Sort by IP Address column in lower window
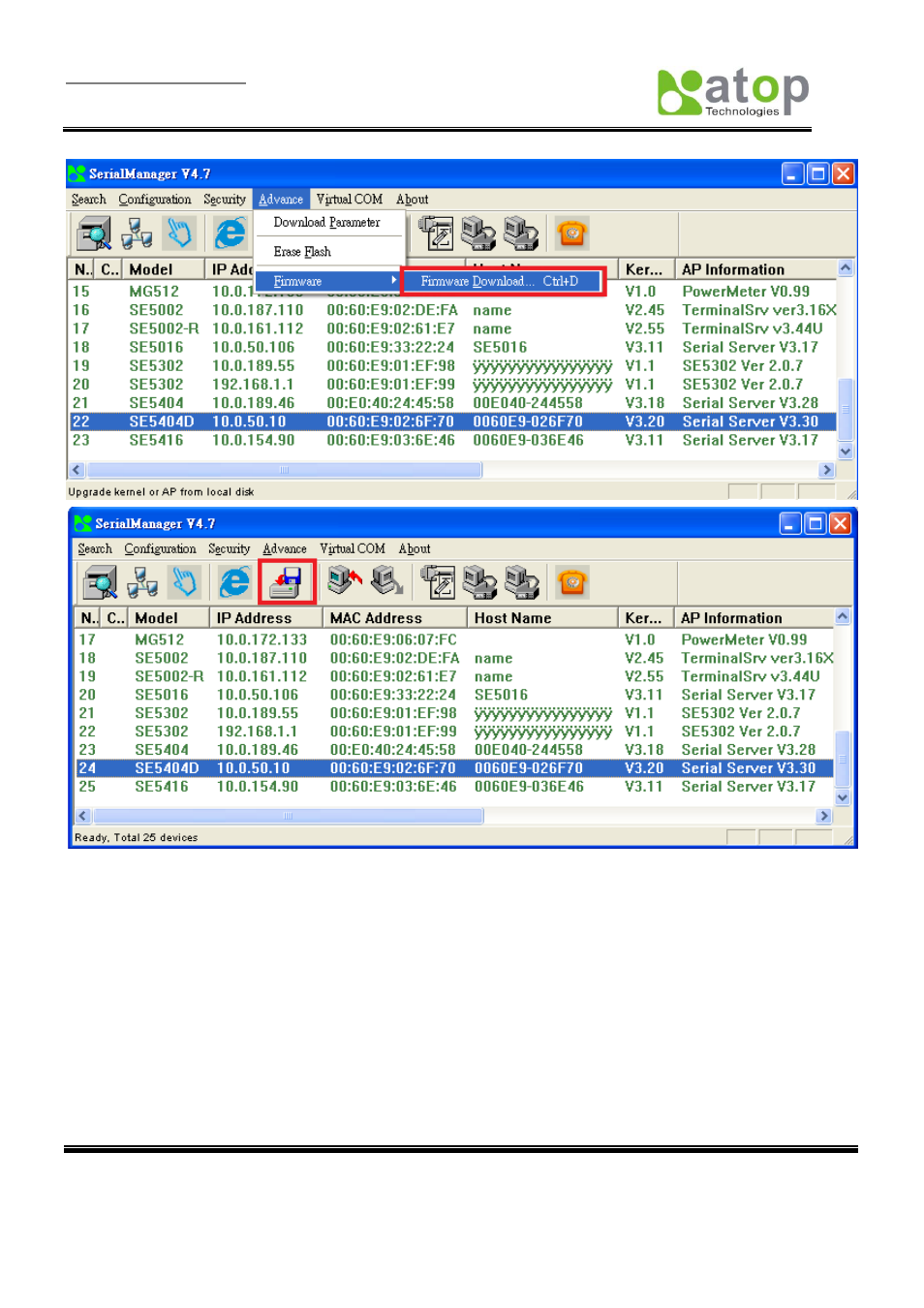Screen dimensions: 924x1308 click(x=265, y=618)
